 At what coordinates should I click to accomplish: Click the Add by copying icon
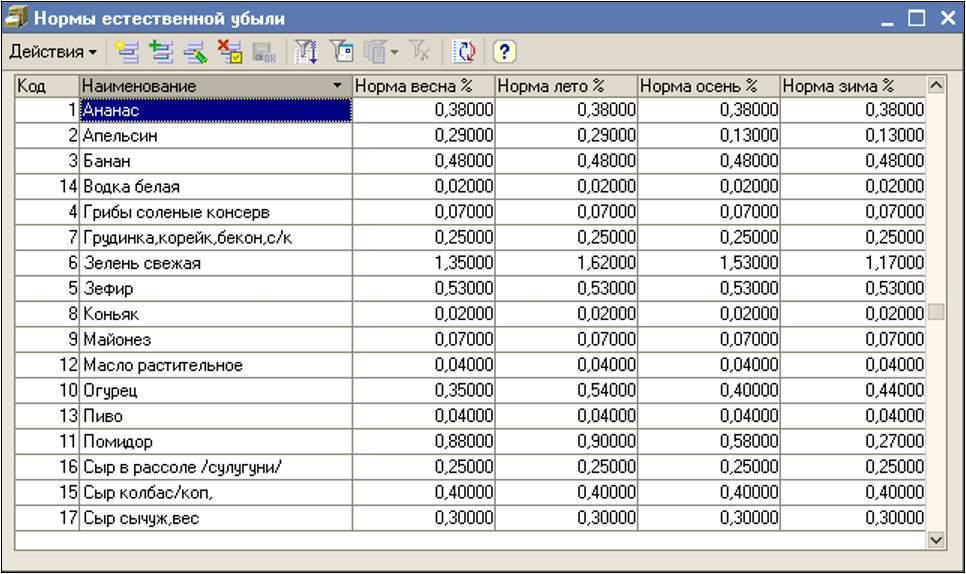coord(160,50)
